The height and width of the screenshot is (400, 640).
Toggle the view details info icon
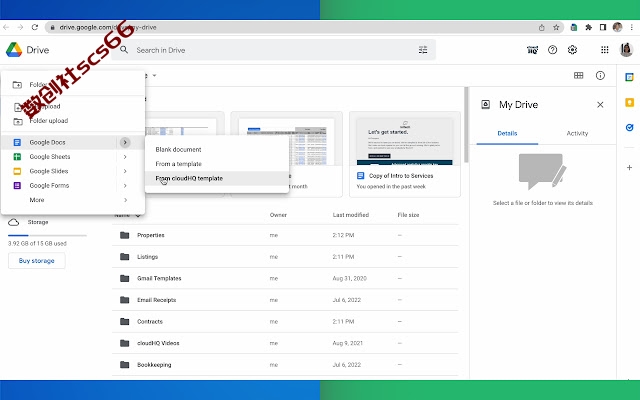pyautogui.click(x=600, y=76)
